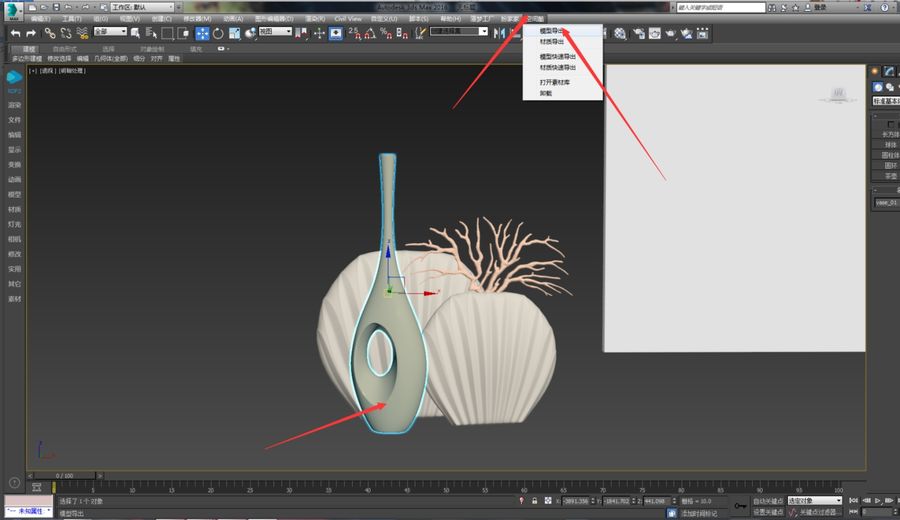This screenshot has height=520, width=900.
Task: Toggle the 2.5D Snaps button
Action: click(355, 33)
